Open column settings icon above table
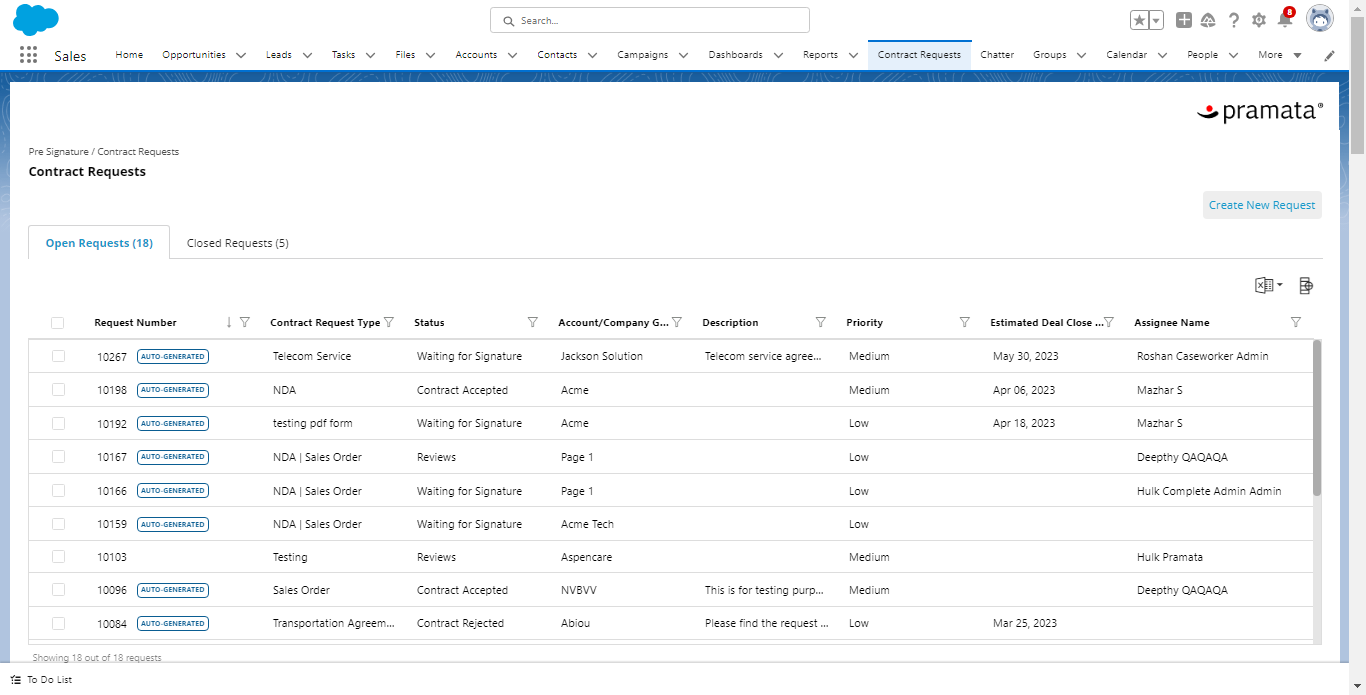The image size is (1366, 695). pos(1305,286)
